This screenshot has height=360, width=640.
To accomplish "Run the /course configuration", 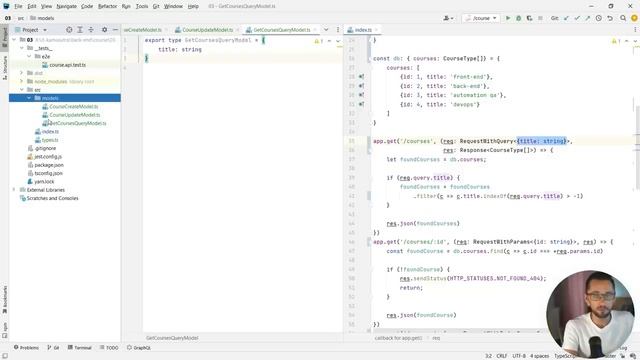I will [508, 18].
